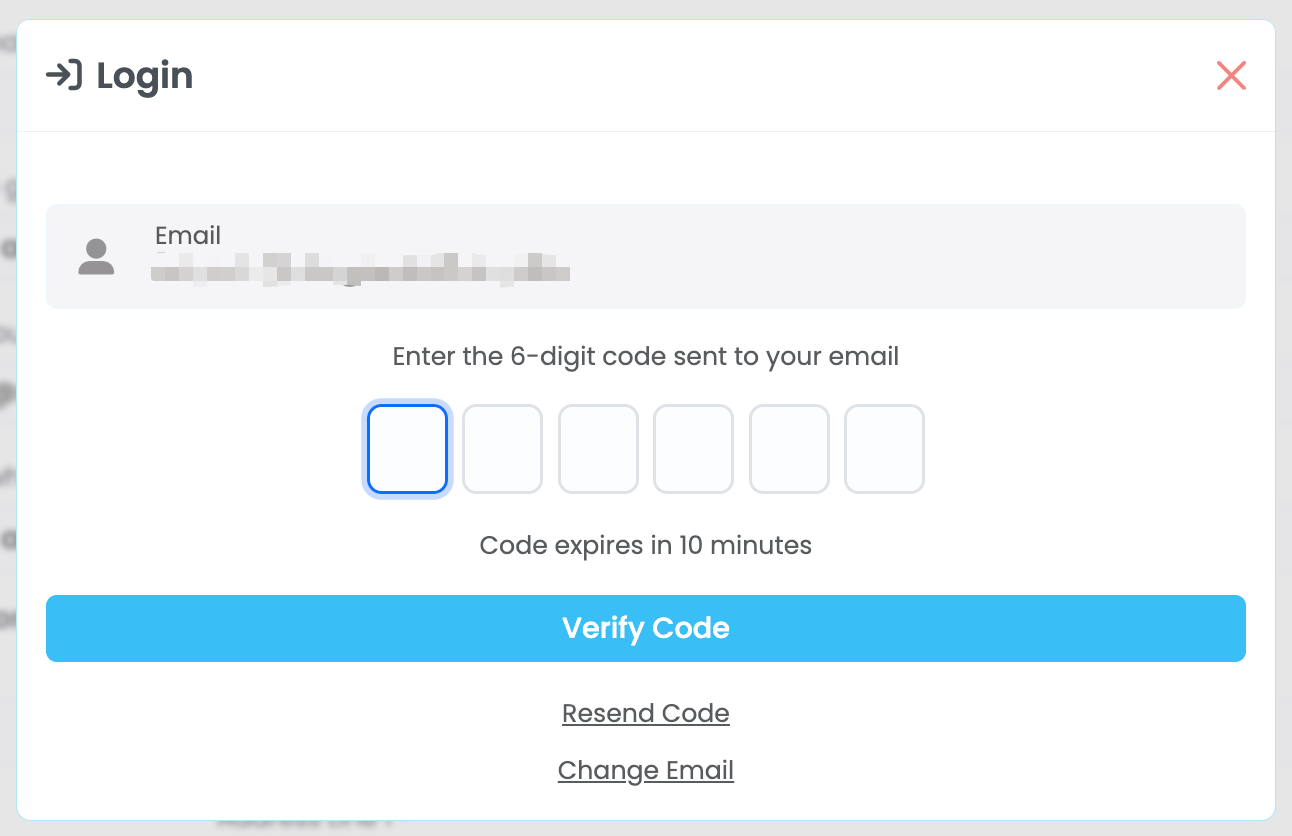
Task: Click the login arrow icon in header
Action: 64,76
